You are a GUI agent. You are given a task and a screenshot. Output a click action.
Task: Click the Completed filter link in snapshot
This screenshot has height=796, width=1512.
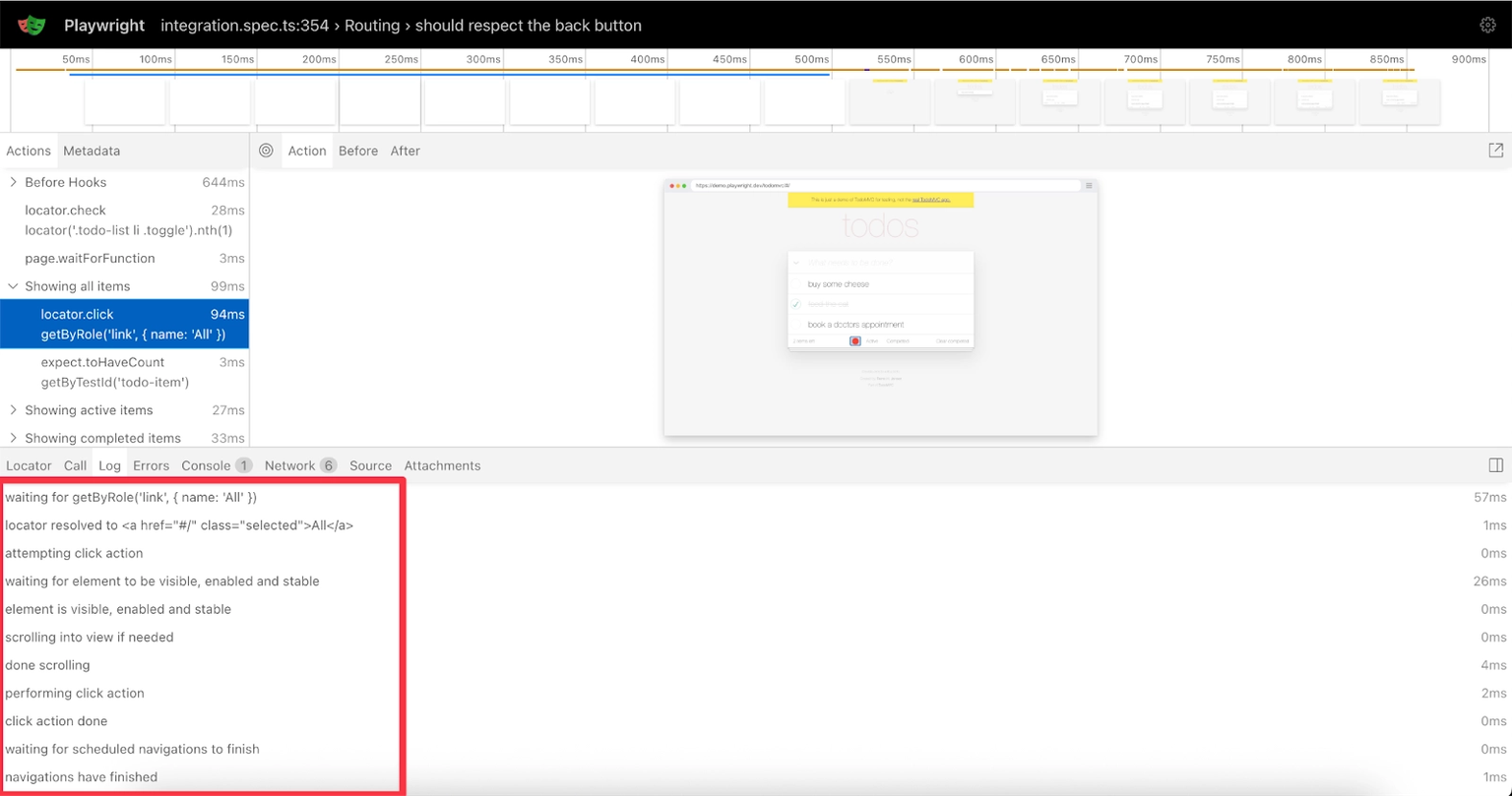coord(898,341)
